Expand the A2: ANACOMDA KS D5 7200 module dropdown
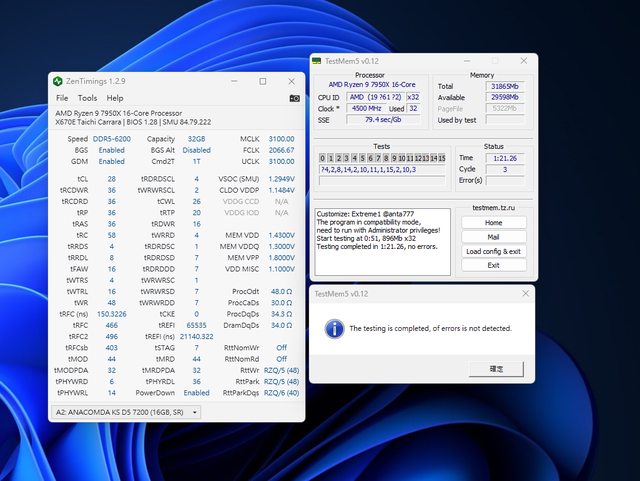Screen dimensions: 640x481 tap(125, 411)
